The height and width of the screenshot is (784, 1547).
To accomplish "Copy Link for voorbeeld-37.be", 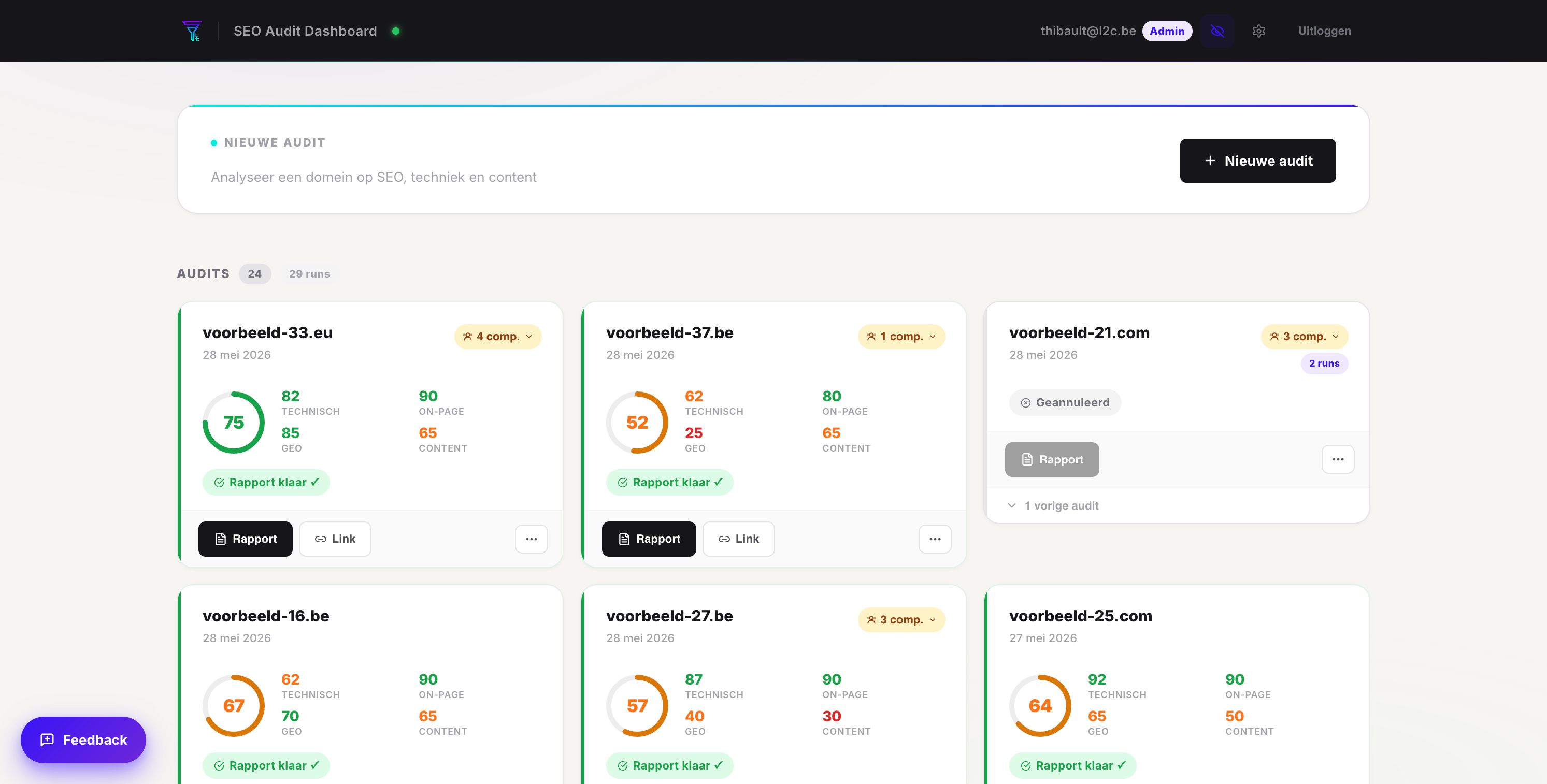I will (x=738, y=539).
